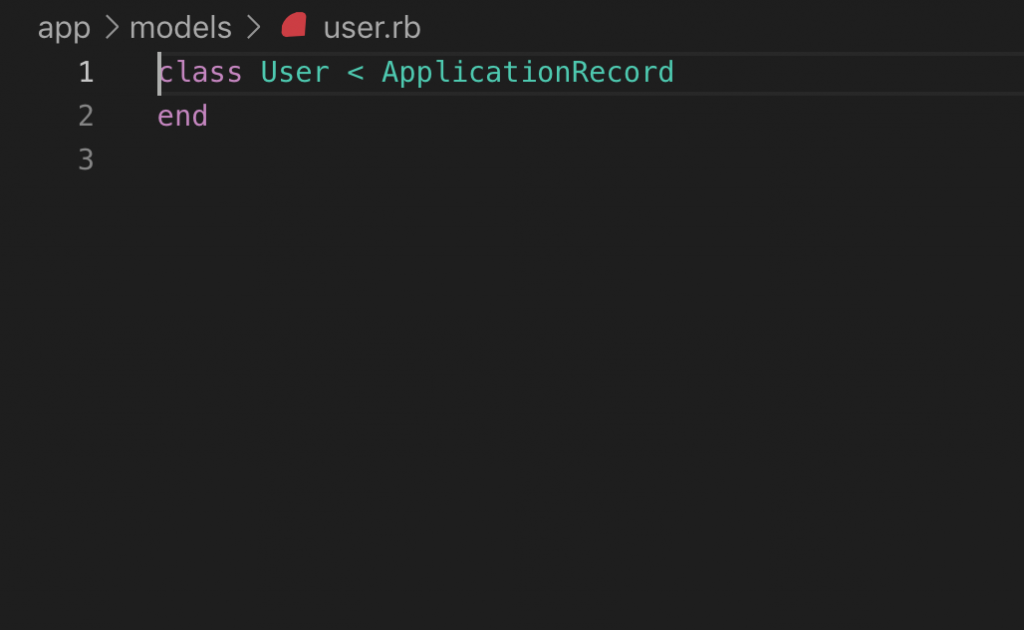This screenshot has width=1024, height=630.
Task: Select line 1 via its line number
Action: tap(86, 72)
